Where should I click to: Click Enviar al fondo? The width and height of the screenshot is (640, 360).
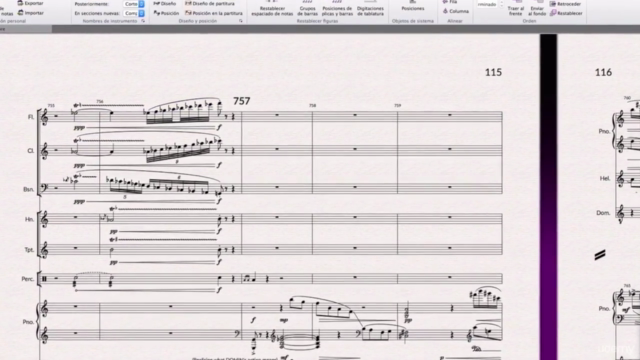537,8
